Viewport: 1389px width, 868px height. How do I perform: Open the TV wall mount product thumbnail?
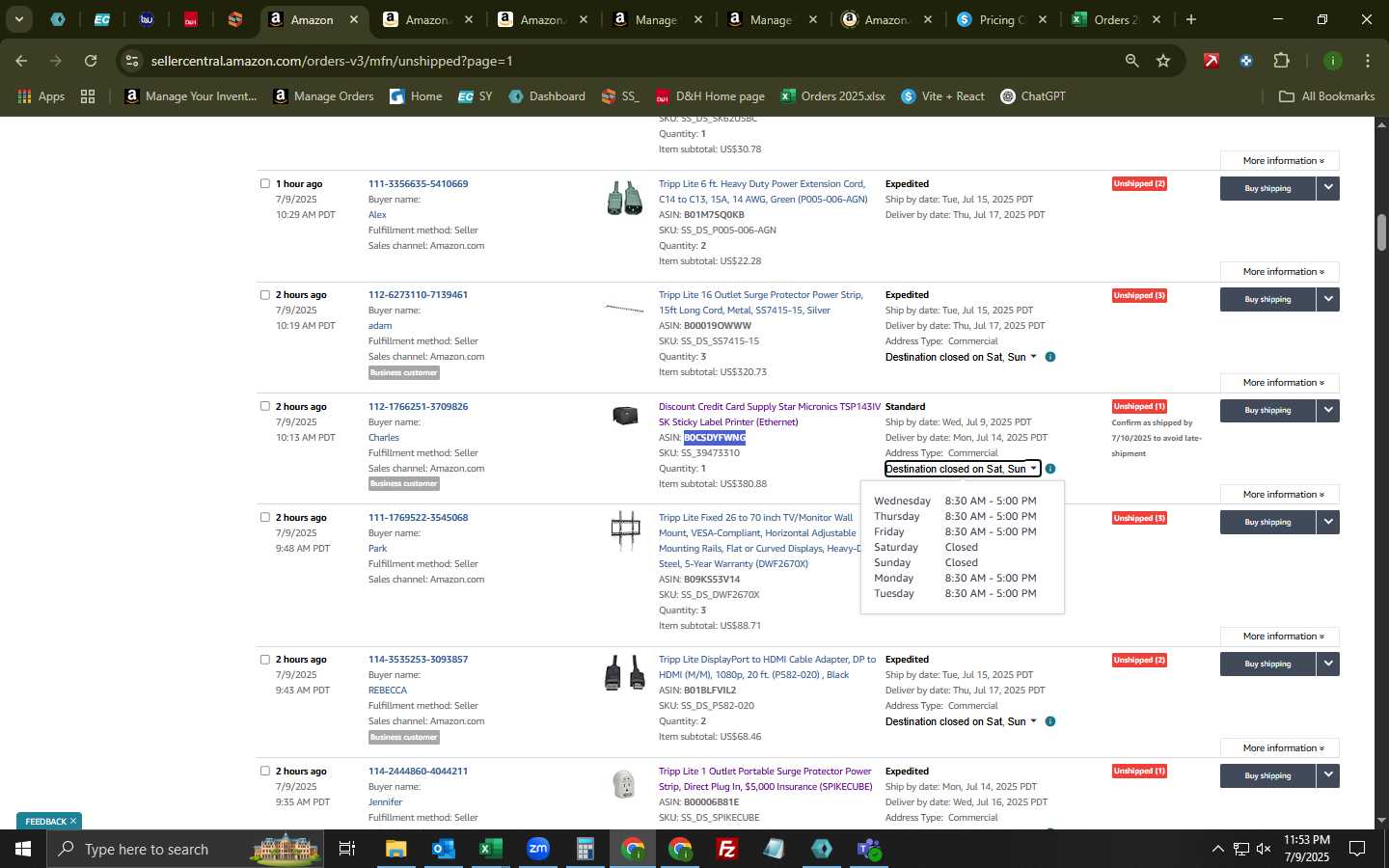pos(625,529)
